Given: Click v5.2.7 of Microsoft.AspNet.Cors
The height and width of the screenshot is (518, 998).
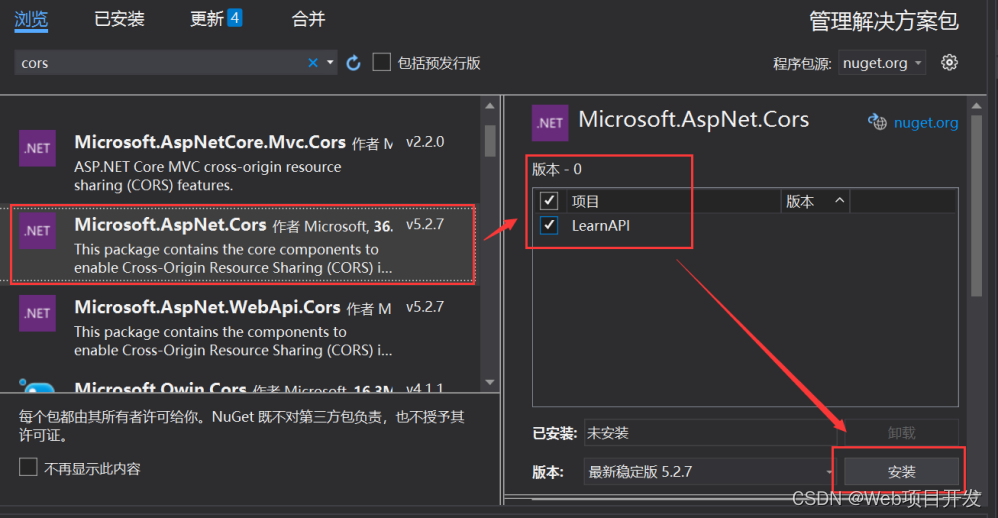Looking at the screenshot, I should click(425, 224).
